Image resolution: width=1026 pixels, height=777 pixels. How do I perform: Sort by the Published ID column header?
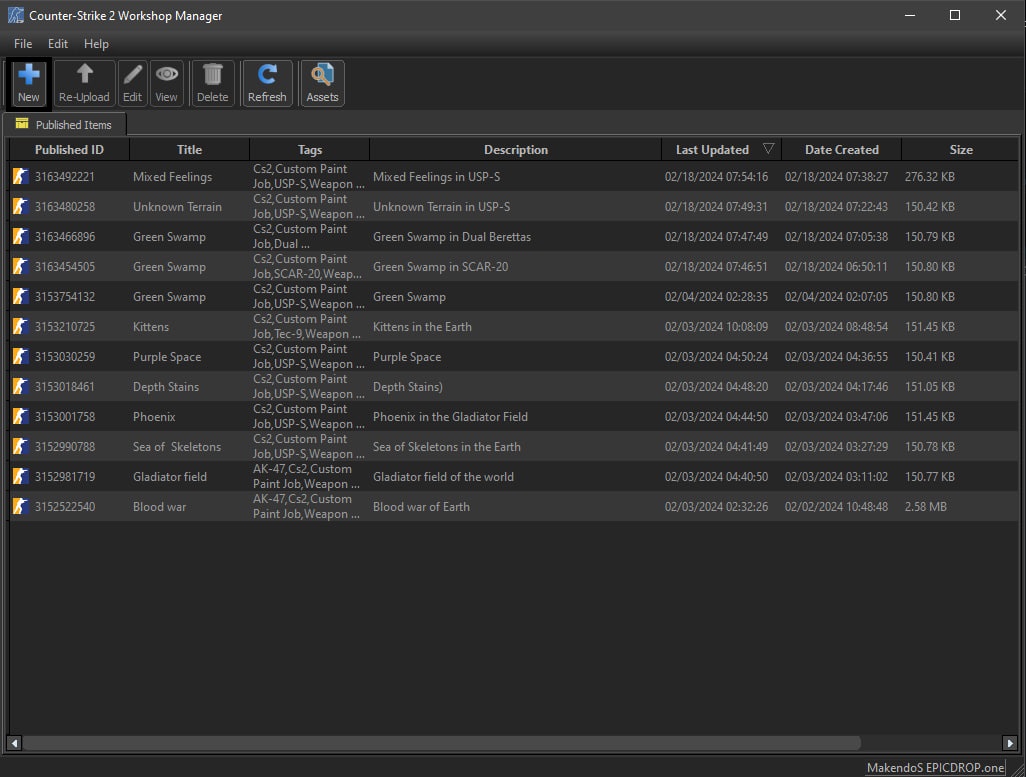[69, 149]
